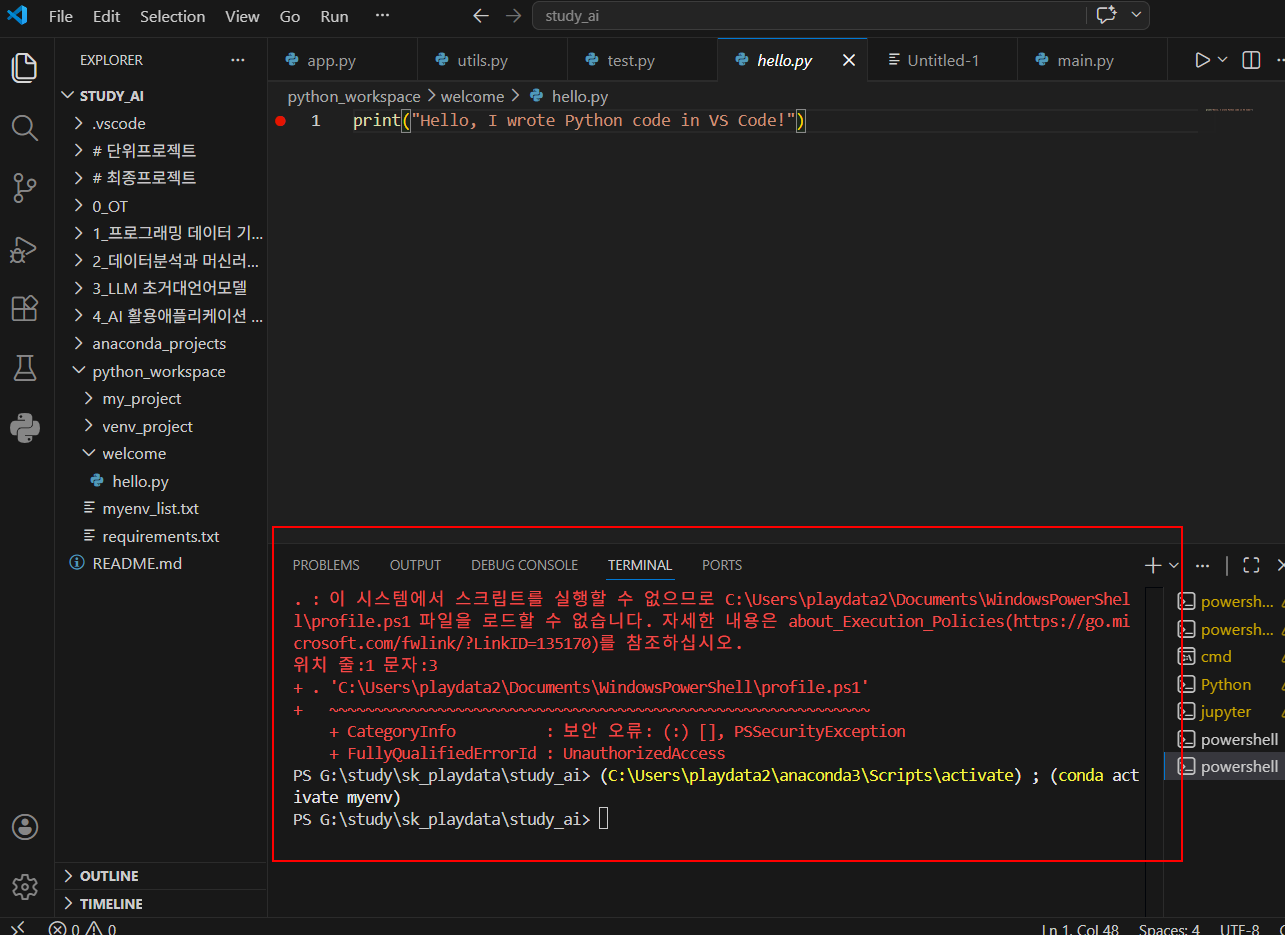Switch to the PORTS panel tab
The height and width of the screenshot is (935, 1285).
pyautogui.click(x=722, y=565)
